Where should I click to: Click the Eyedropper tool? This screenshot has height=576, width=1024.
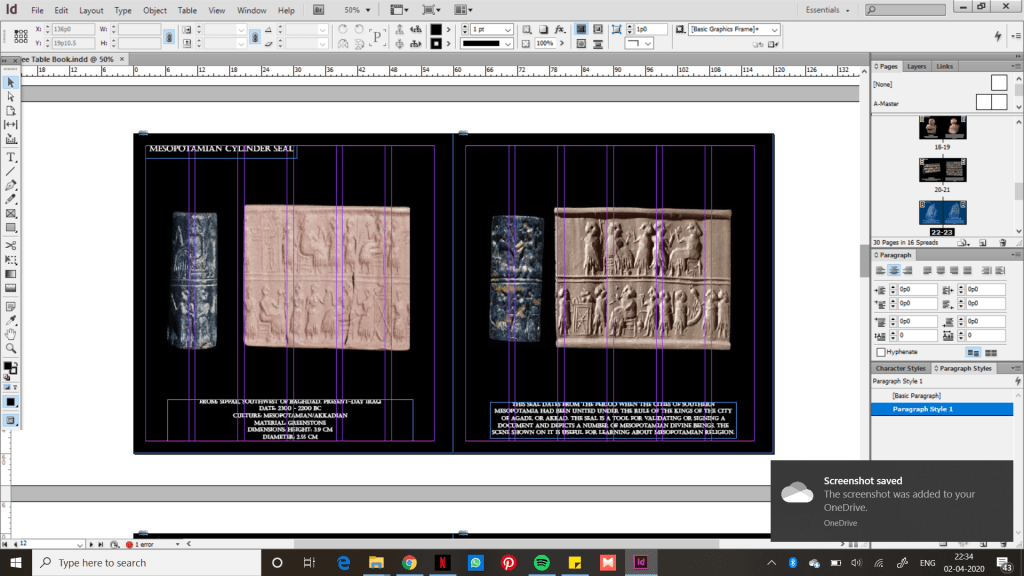11,318
